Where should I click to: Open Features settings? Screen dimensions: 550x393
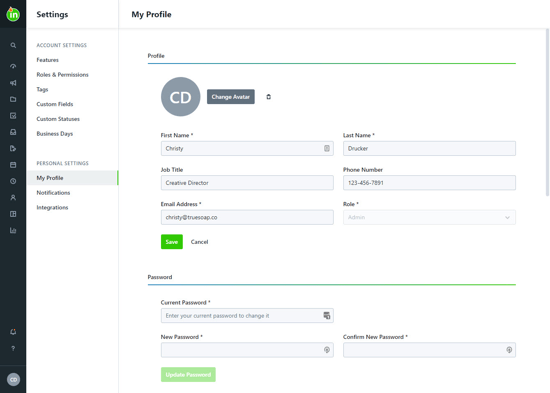click(48, 60)
